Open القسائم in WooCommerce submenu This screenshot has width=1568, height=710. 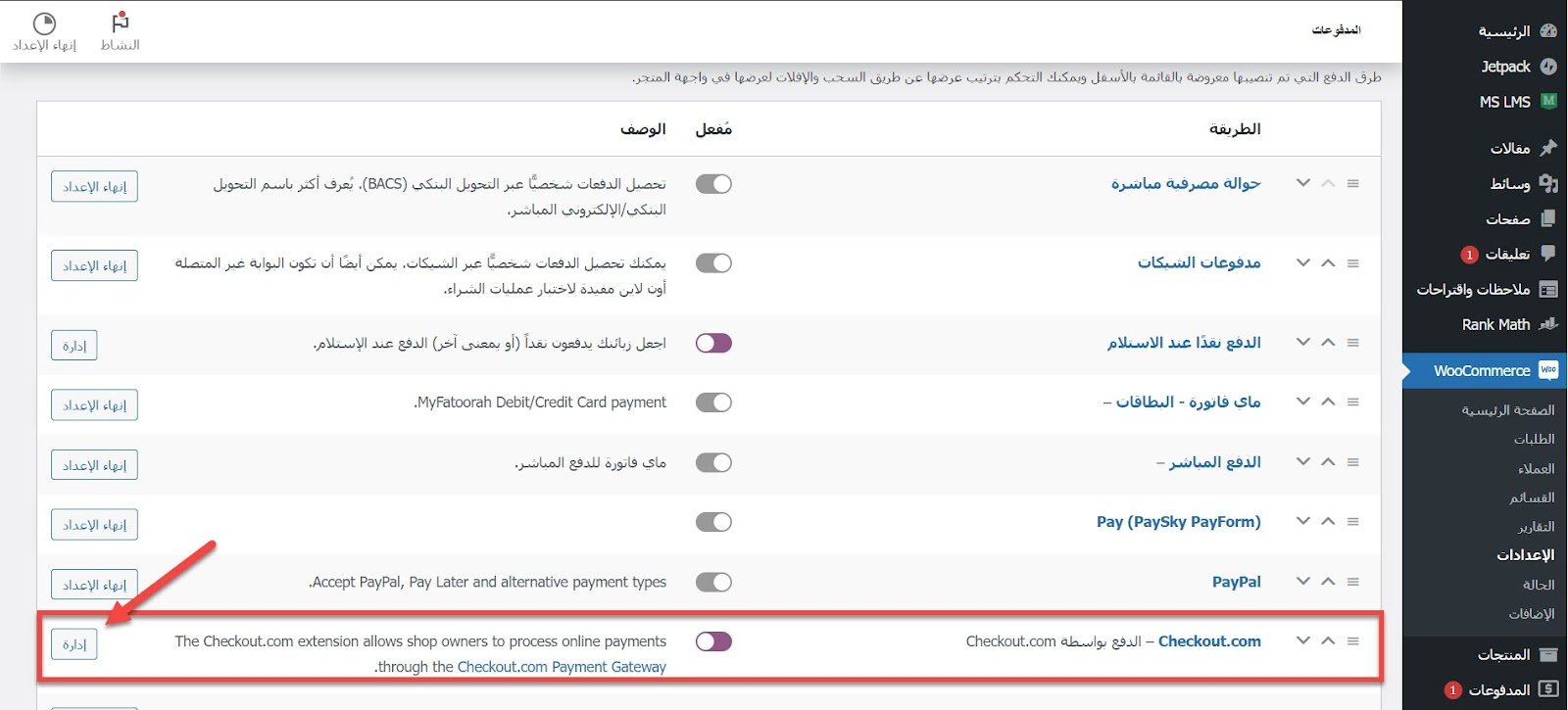pyautogui.click(x=1532, y=497)
